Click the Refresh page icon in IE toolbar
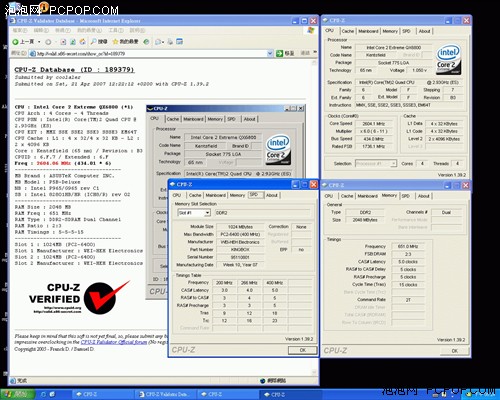Screen dimensions: 500x400 [73, 42]
